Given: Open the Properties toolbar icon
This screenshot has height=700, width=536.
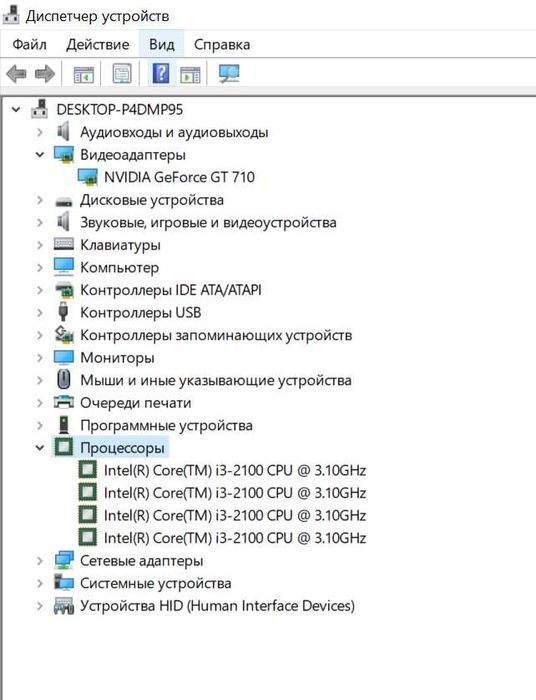Looking at the screenshot, I should (122, 74).
